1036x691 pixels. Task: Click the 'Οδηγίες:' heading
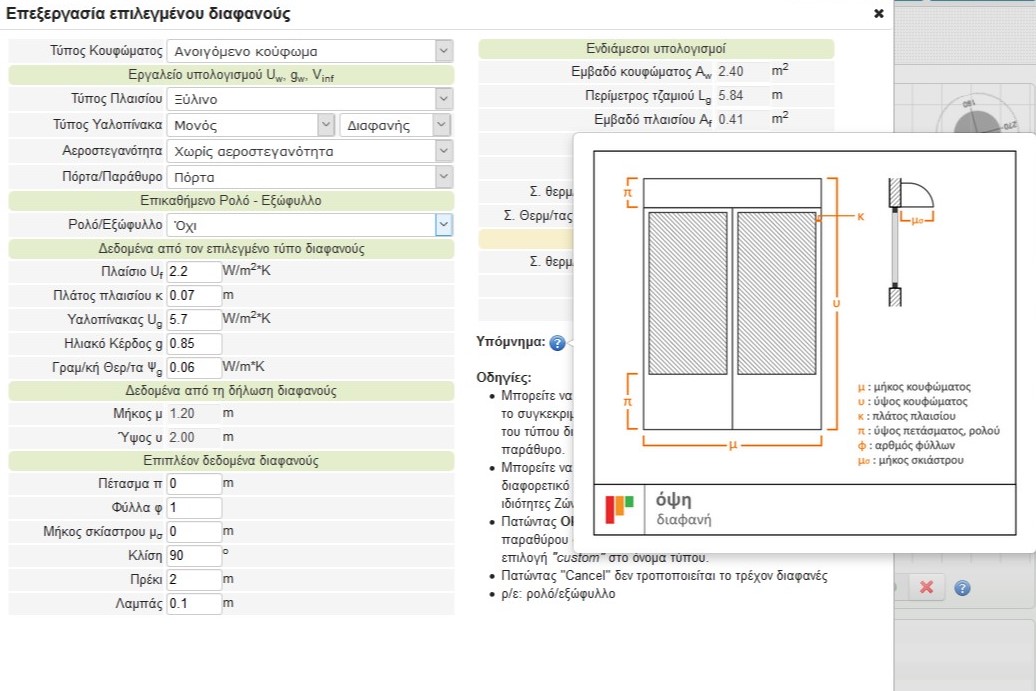pos(504,378)
